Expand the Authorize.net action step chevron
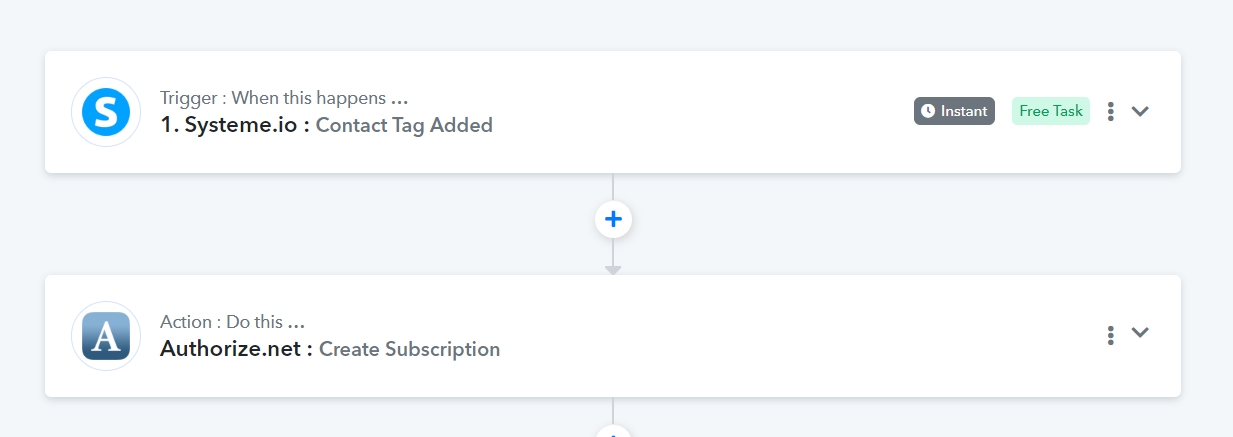Image resolution: width=1233 pixels, height=437 pixels. click(x=1140, y=333)
